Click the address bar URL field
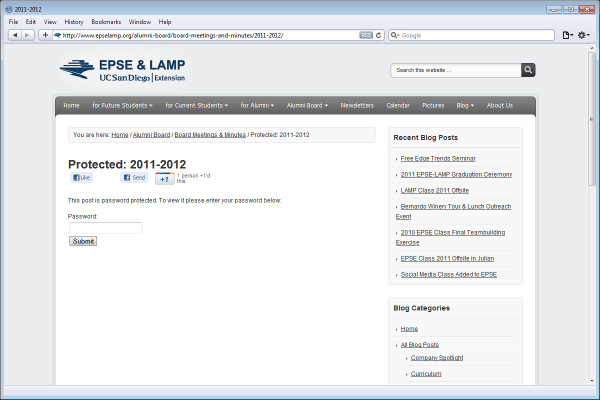This screenshot has width=600, height=400. tap(209, 35)
